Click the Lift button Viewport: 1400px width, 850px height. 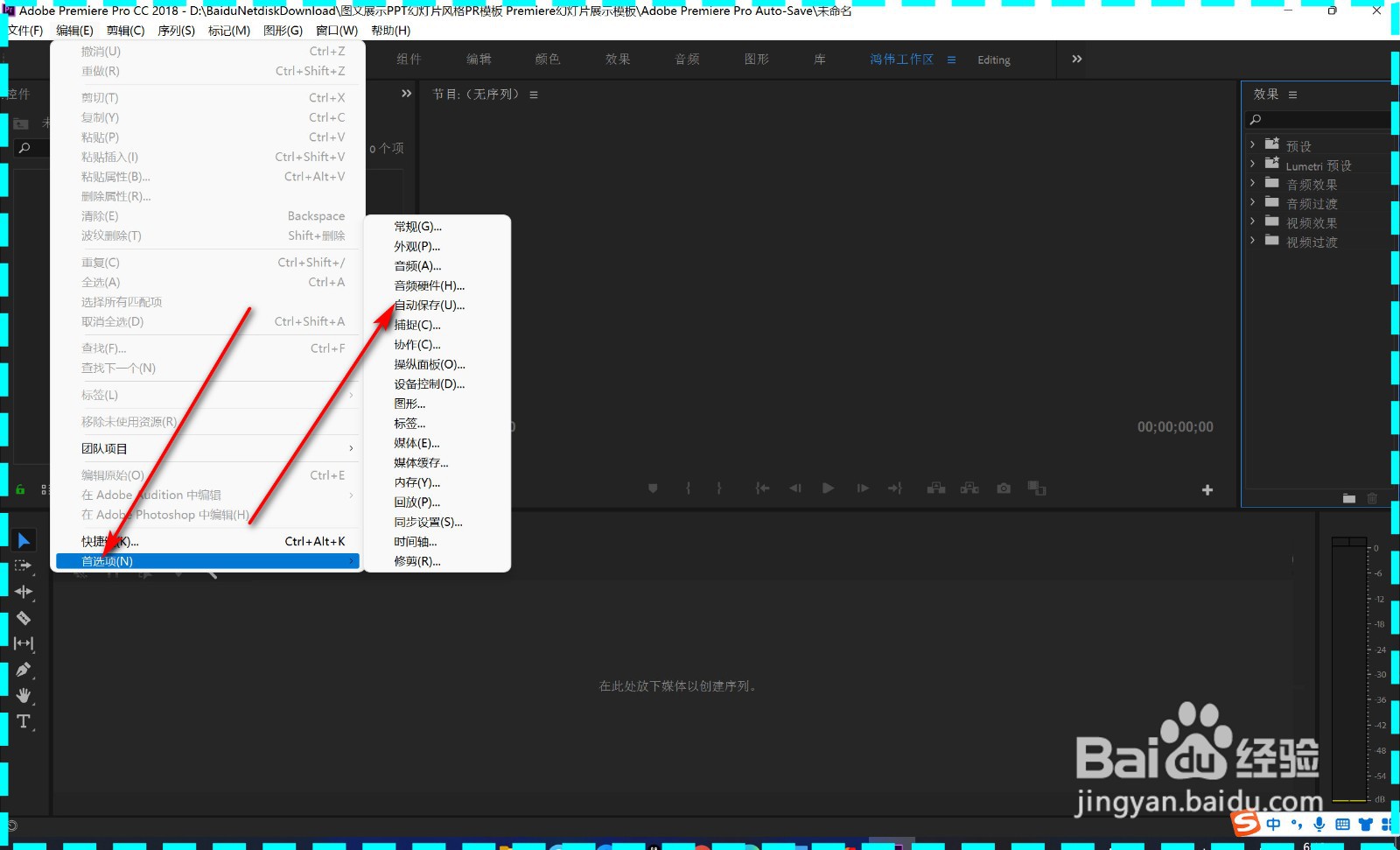tap(936, 488)
